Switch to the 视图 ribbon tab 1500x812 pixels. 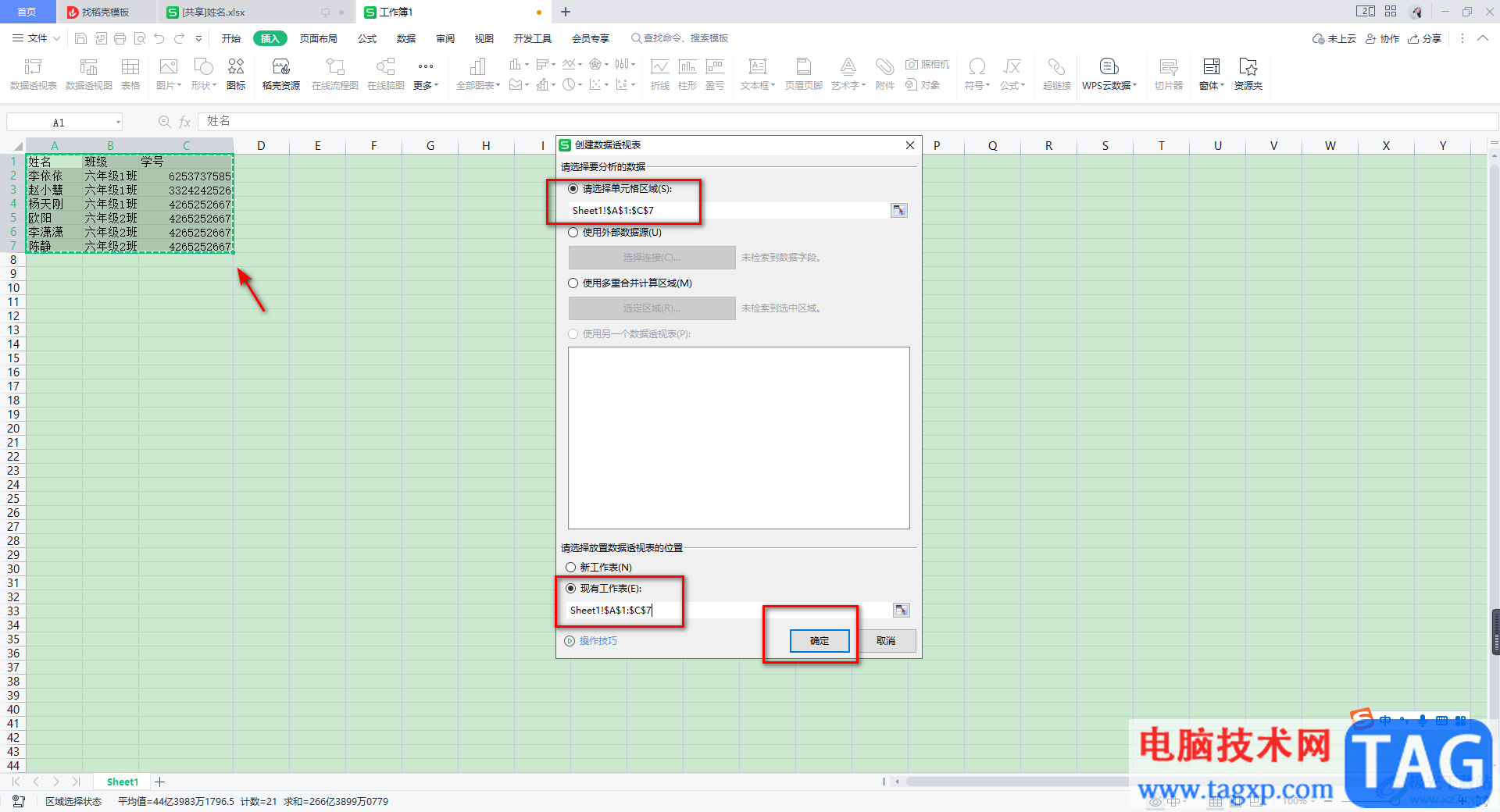(484, 38)
